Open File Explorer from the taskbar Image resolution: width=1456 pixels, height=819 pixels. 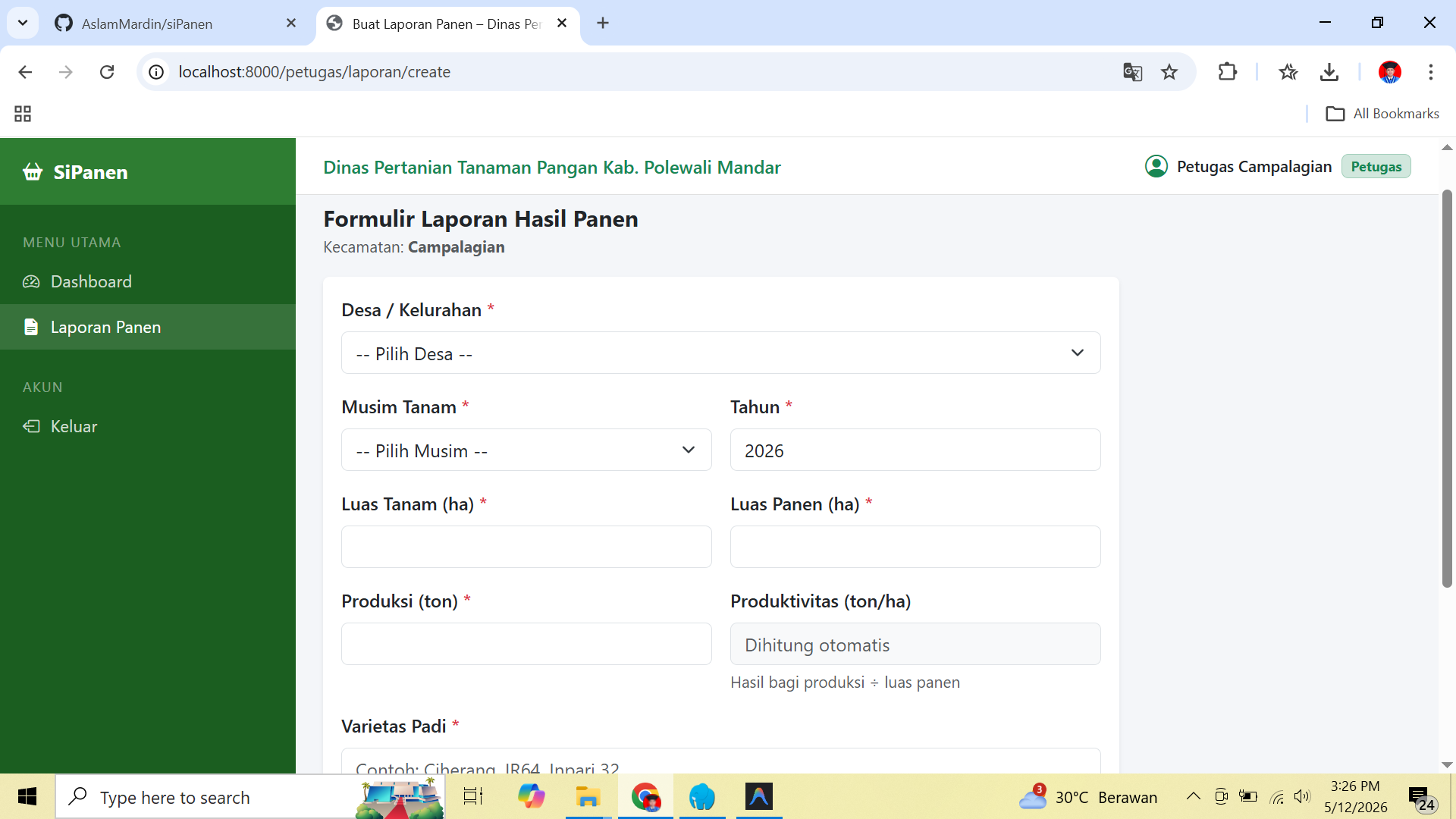click(588, 797)
